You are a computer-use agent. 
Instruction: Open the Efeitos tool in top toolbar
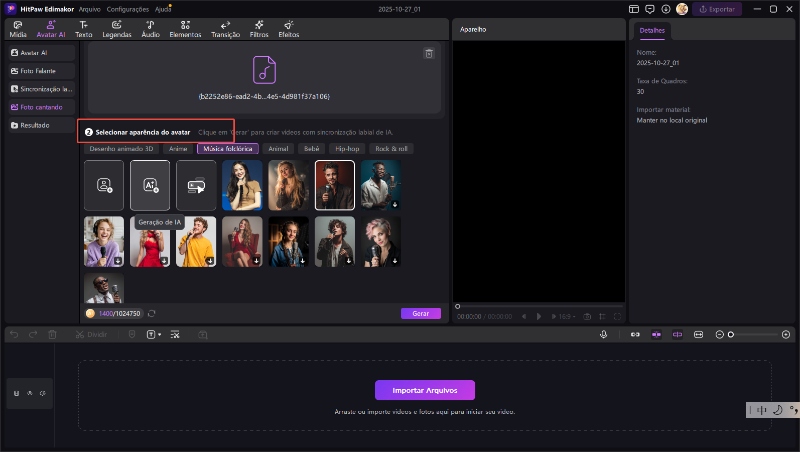click(288, 29)
